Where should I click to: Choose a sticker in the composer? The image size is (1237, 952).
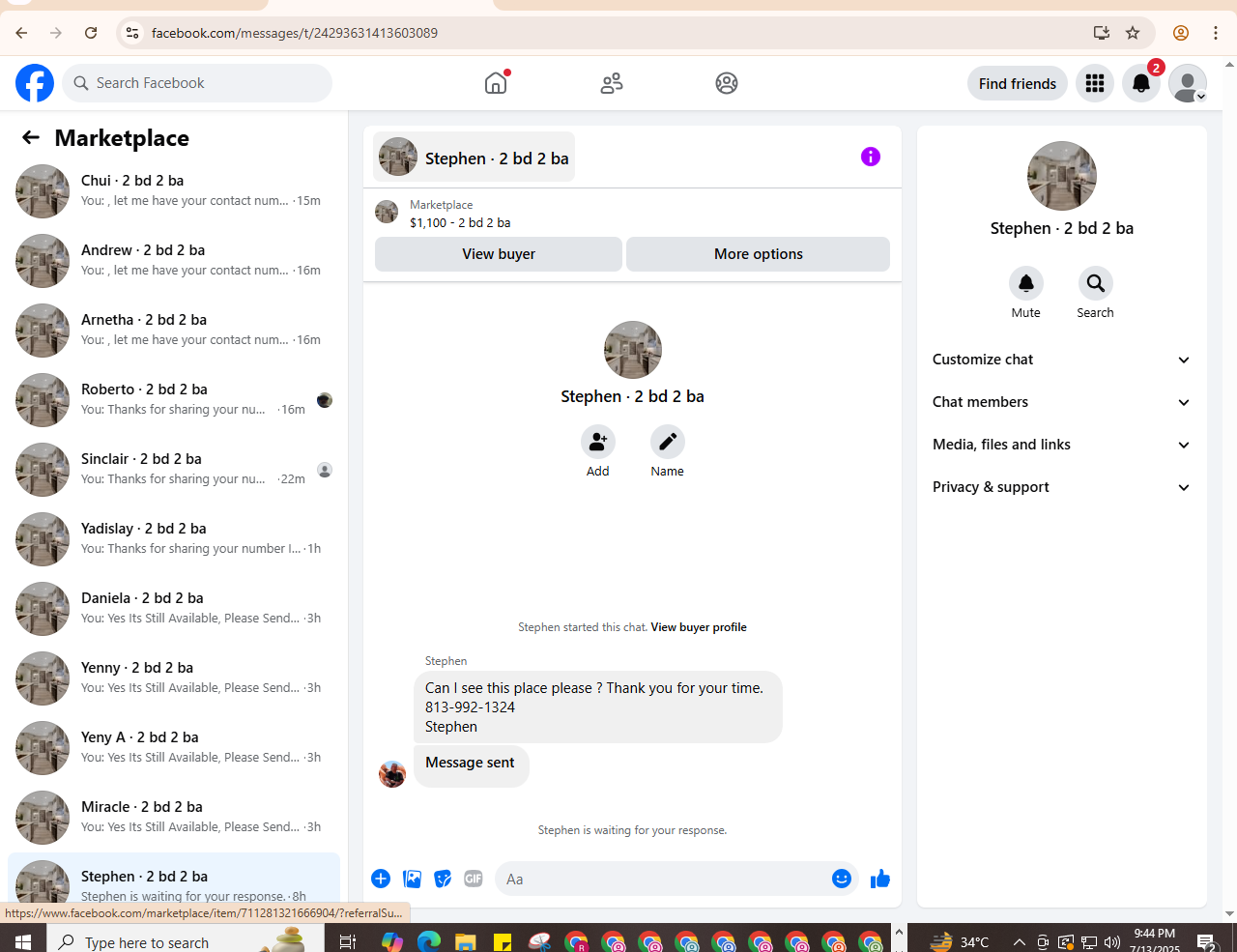coord(443,879)
